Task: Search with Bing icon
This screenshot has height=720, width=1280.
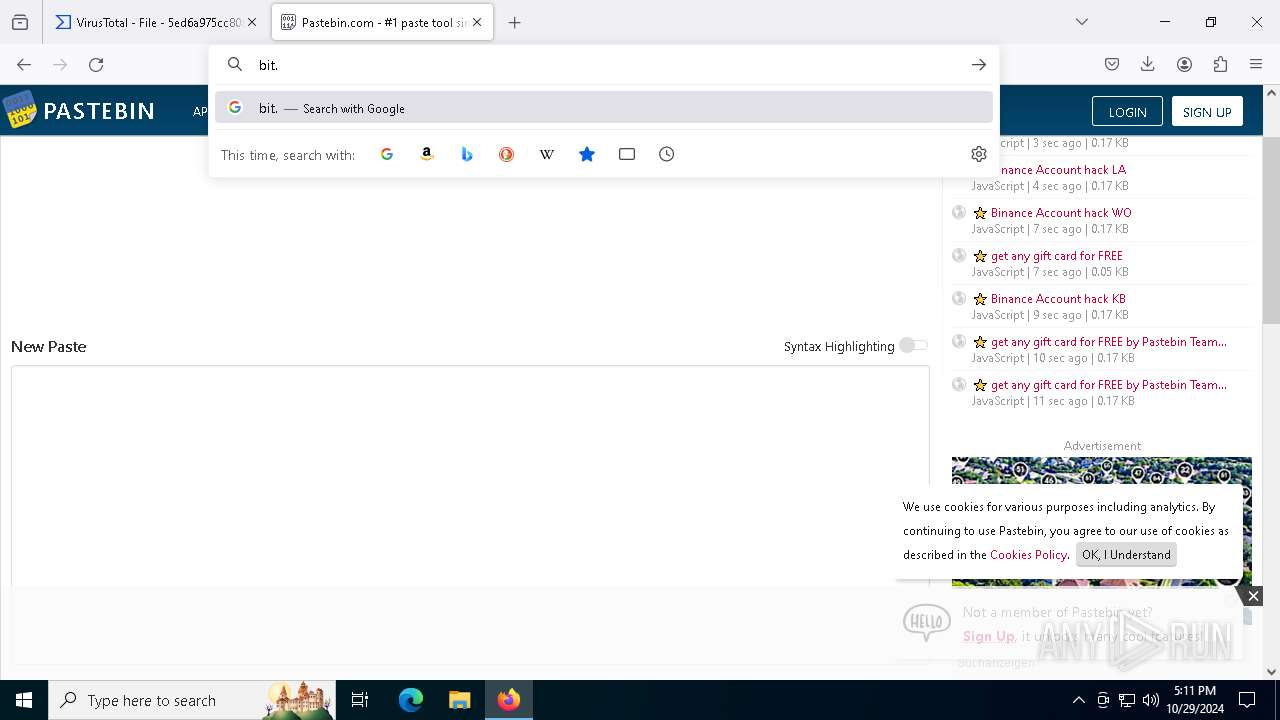Action: point(467,154)
